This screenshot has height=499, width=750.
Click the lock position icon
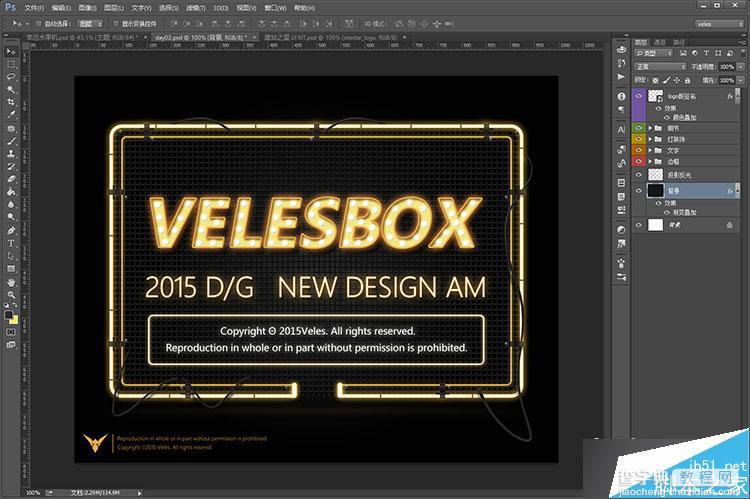[x=677, y=80]
